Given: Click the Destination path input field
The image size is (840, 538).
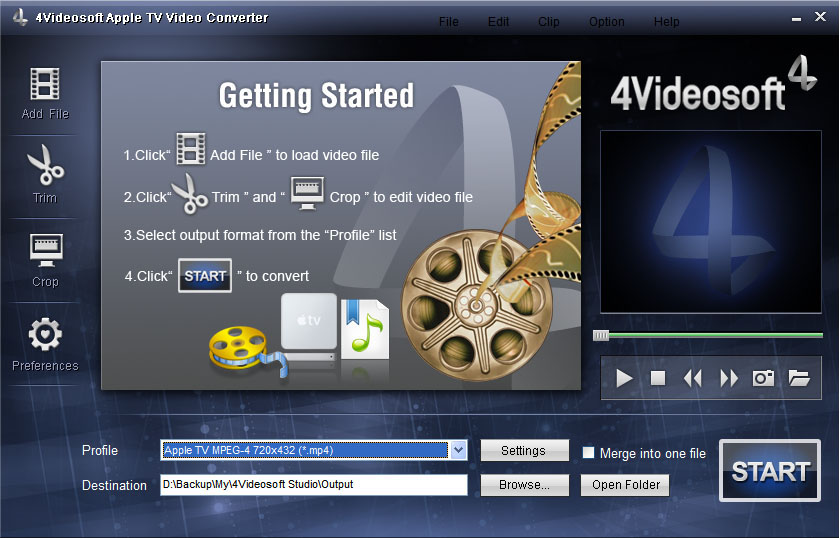Looking at the screenshot, I should click(x=313, y=484).
